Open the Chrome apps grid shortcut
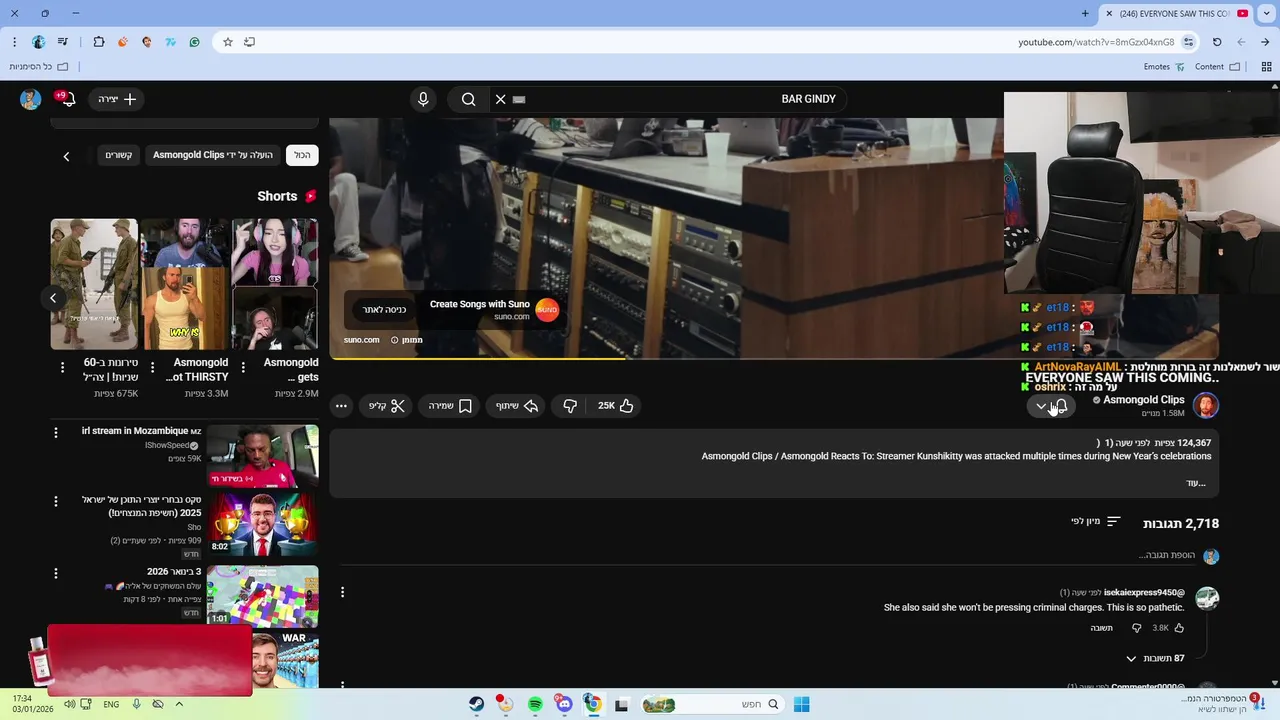This screenshot has width=1280, height=720. click(x=1265, y=67)
